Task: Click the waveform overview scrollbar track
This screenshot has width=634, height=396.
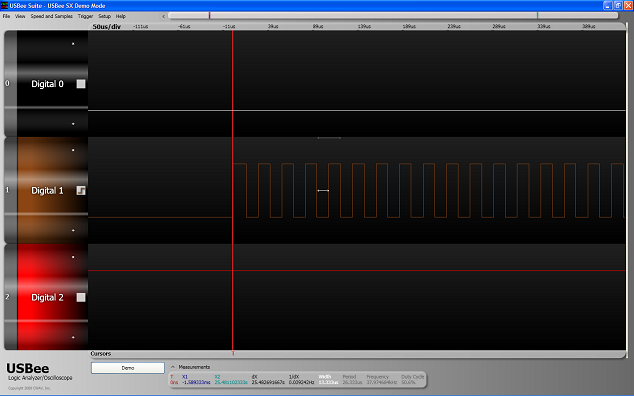Action: [393, 15]
